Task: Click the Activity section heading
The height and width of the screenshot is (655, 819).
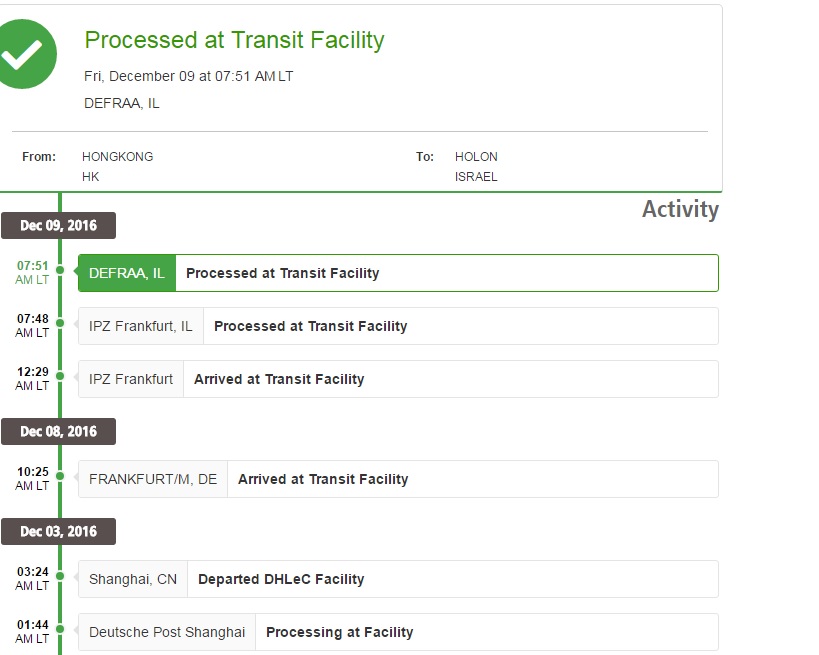Action: pyautogui.click(x=680, y=209)
